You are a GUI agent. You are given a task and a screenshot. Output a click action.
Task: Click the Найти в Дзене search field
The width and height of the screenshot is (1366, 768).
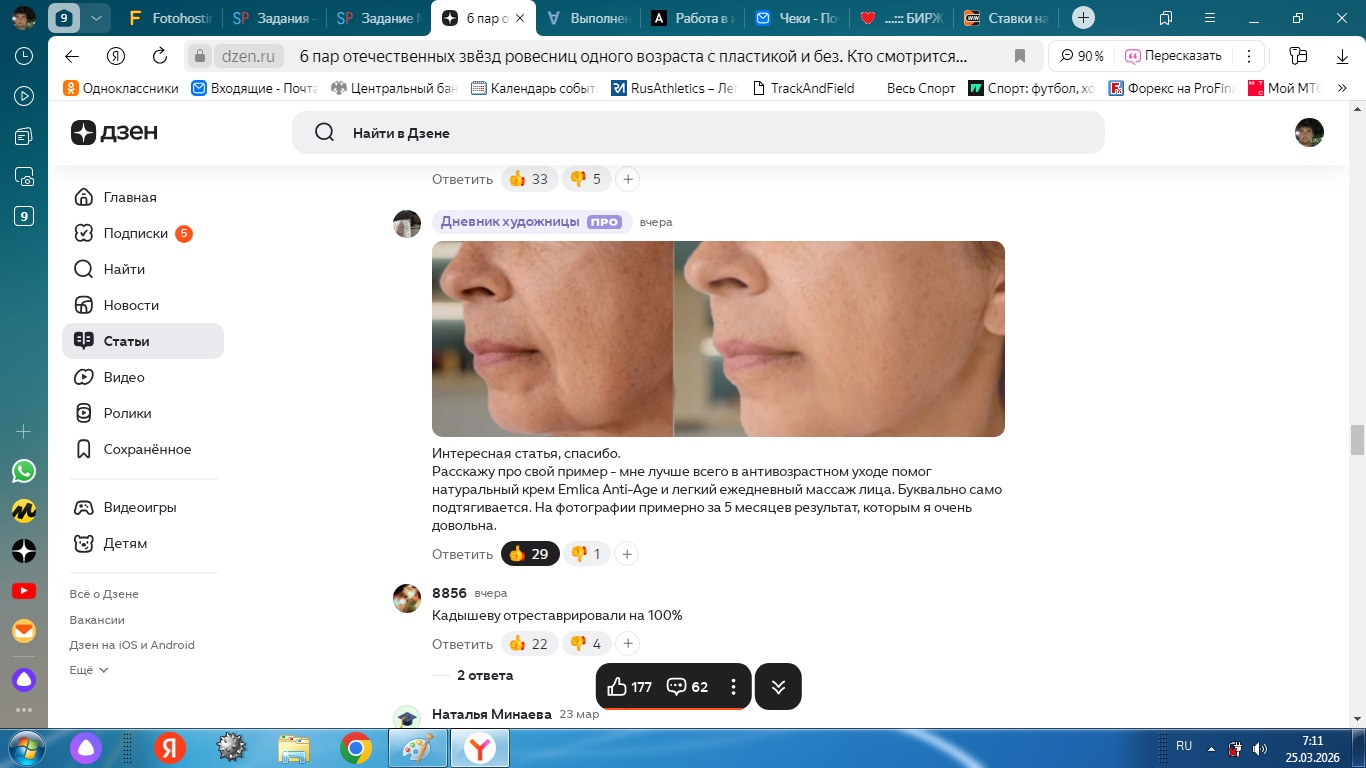(x=698, y=132)
